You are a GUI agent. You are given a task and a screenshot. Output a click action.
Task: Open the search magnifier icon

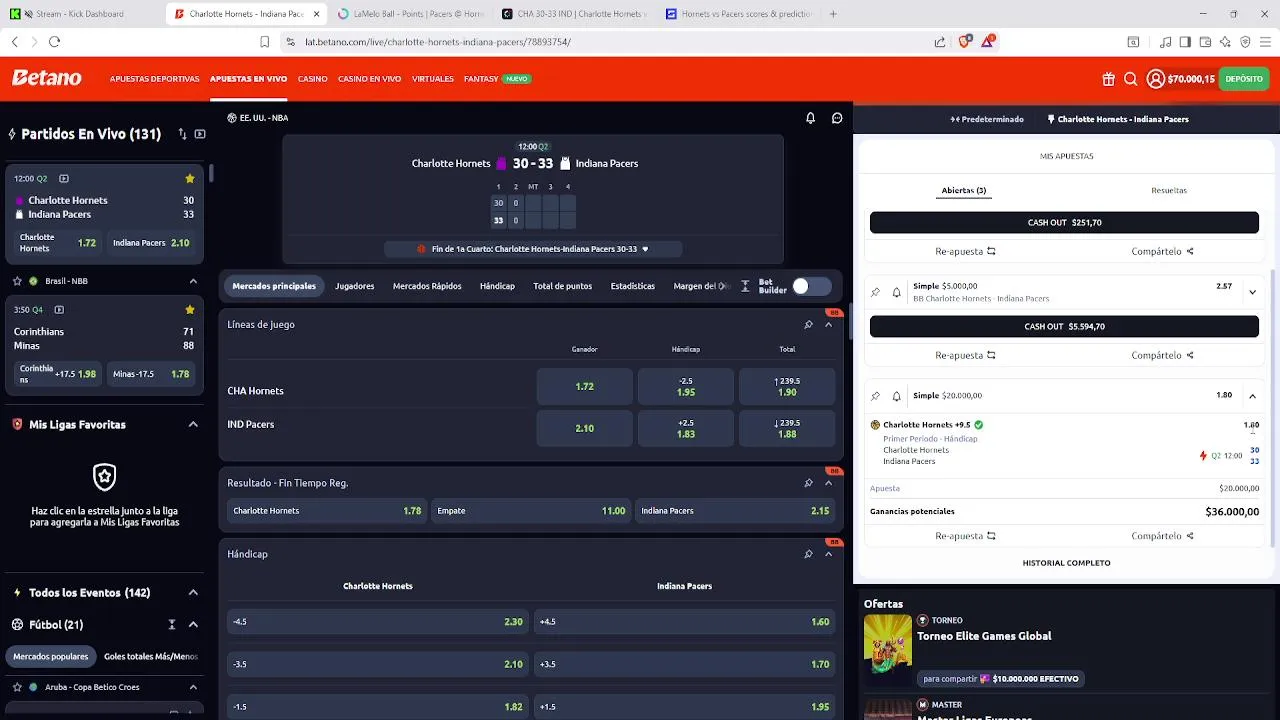[1131, 79]
